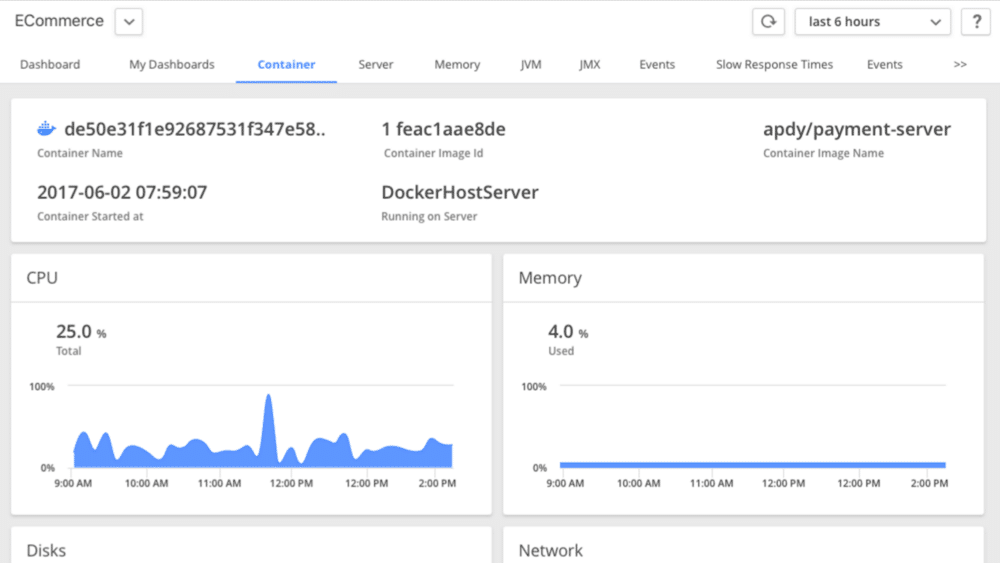
Task: Click the apdy/payment-server image name
Action: 857,129
